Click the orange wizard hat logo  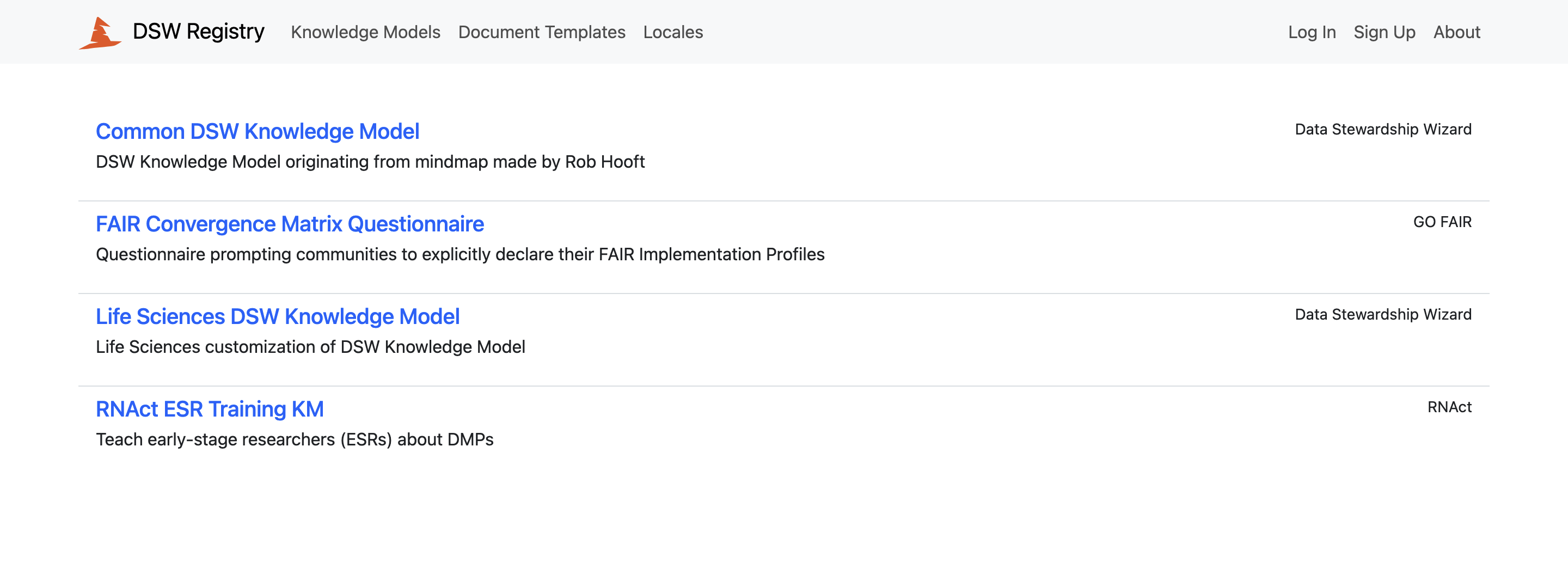point(100,32)
